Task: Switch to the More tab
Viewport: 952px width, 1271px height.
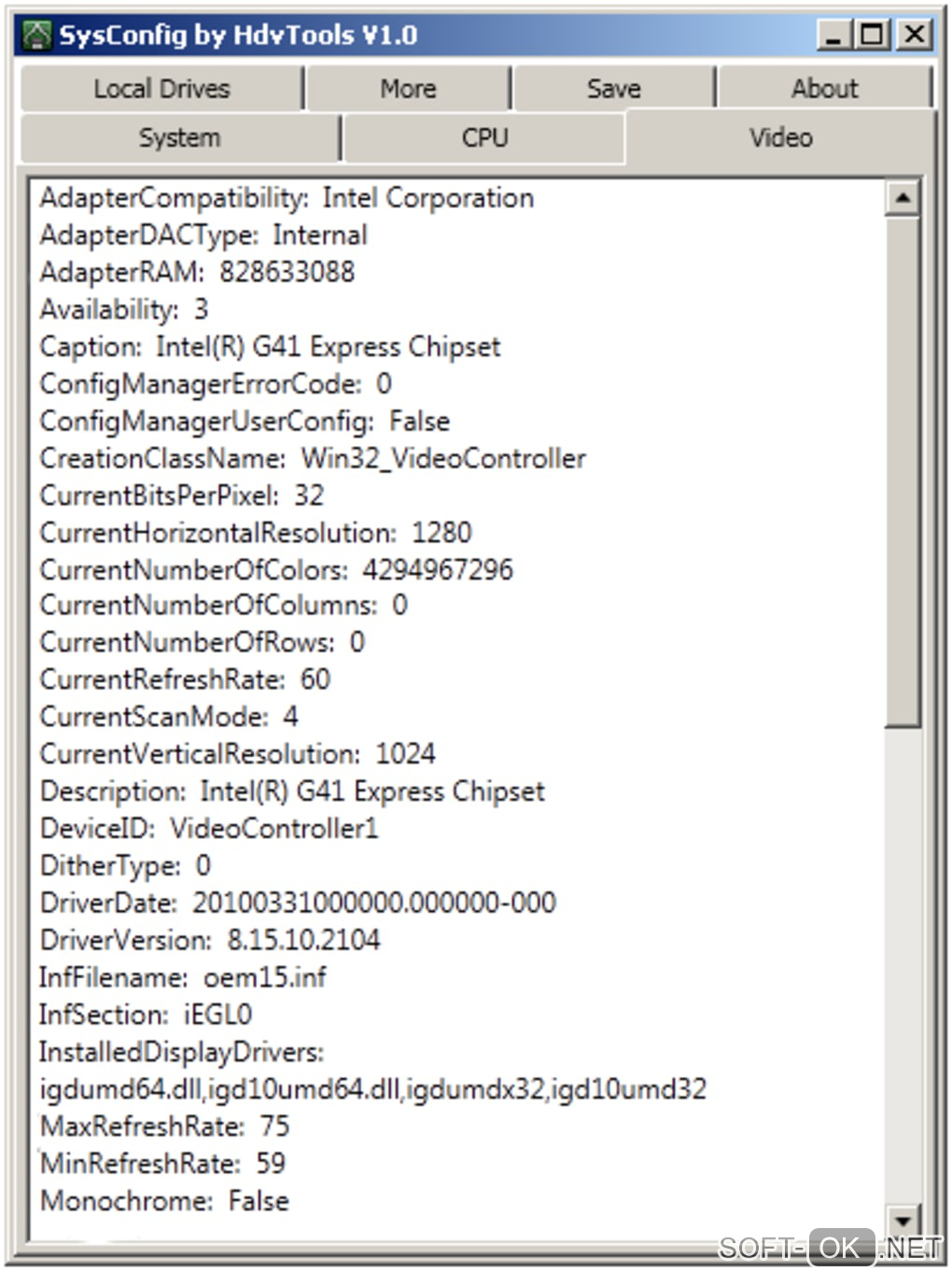Action: [408, 89]
